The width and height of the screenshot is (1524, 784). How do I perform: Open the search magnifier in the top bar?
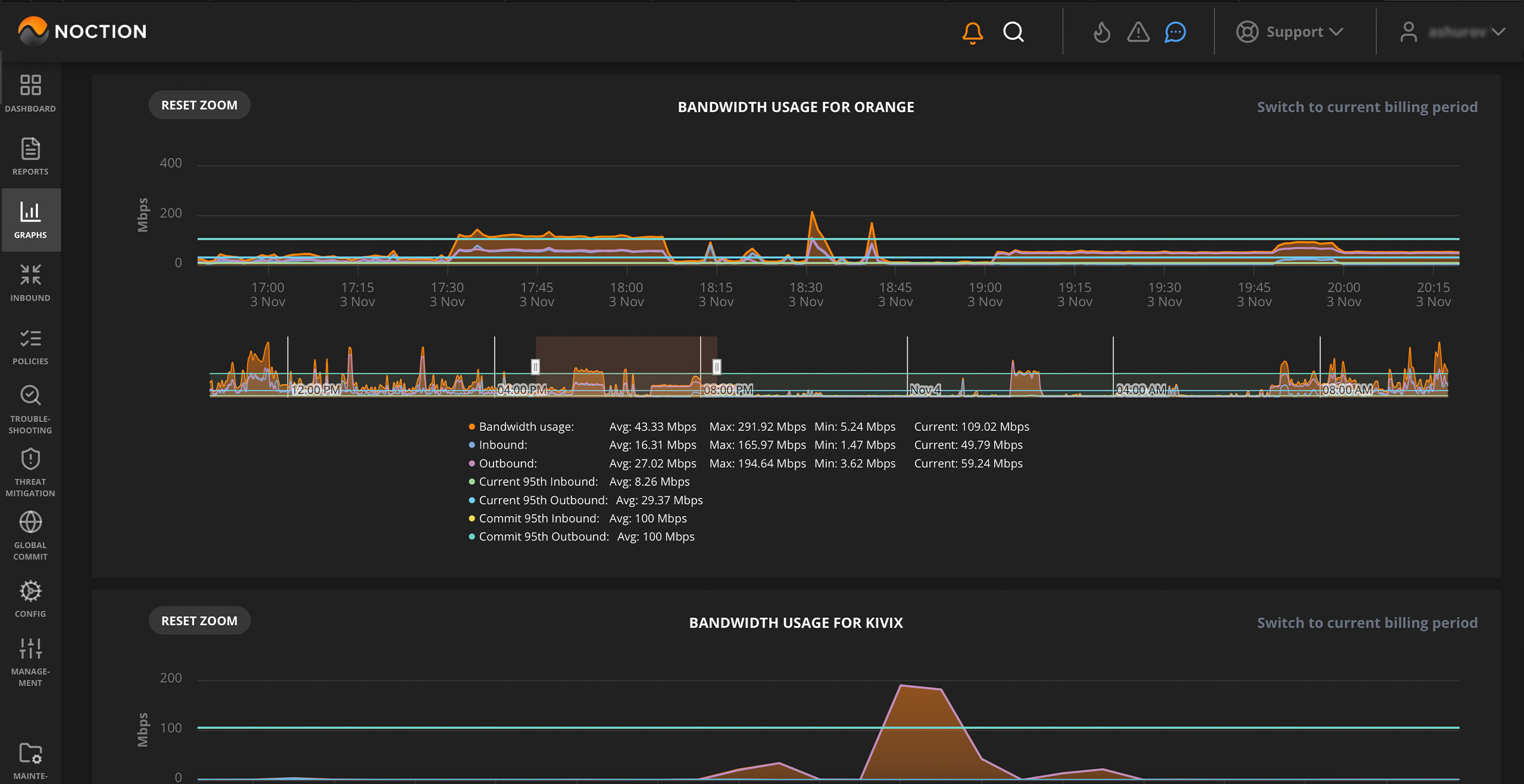pyautogui.click(x=1014, y=32)
